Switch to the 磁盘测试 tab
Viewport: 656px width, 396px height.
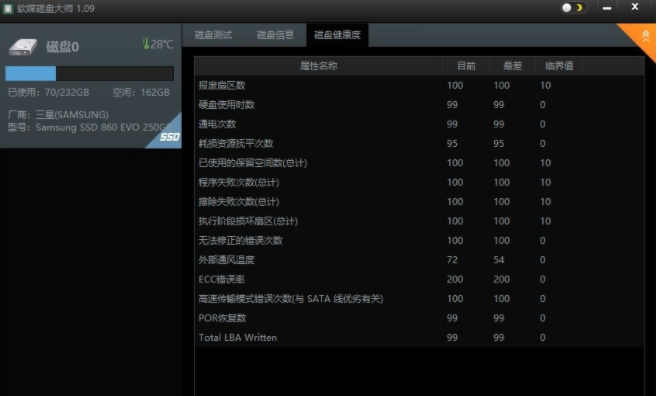pyautogui.click(x=213, y=35)
